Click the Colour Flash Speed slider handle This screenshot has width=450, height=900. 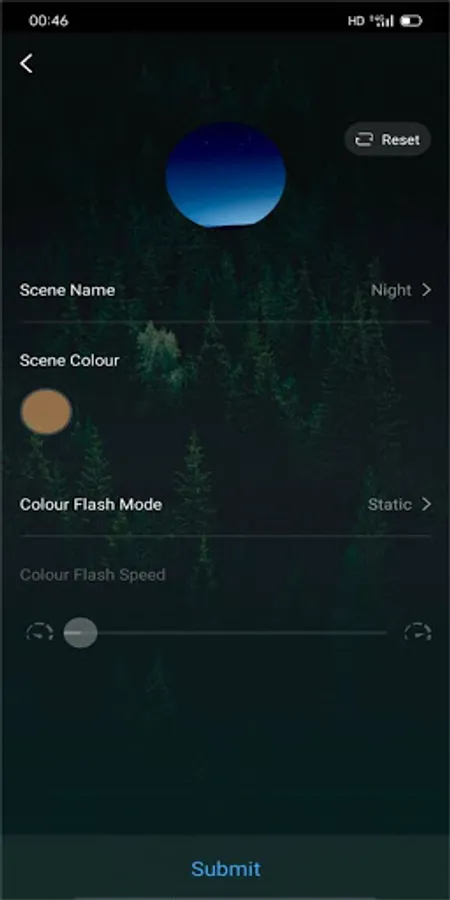tap(80, 633)
